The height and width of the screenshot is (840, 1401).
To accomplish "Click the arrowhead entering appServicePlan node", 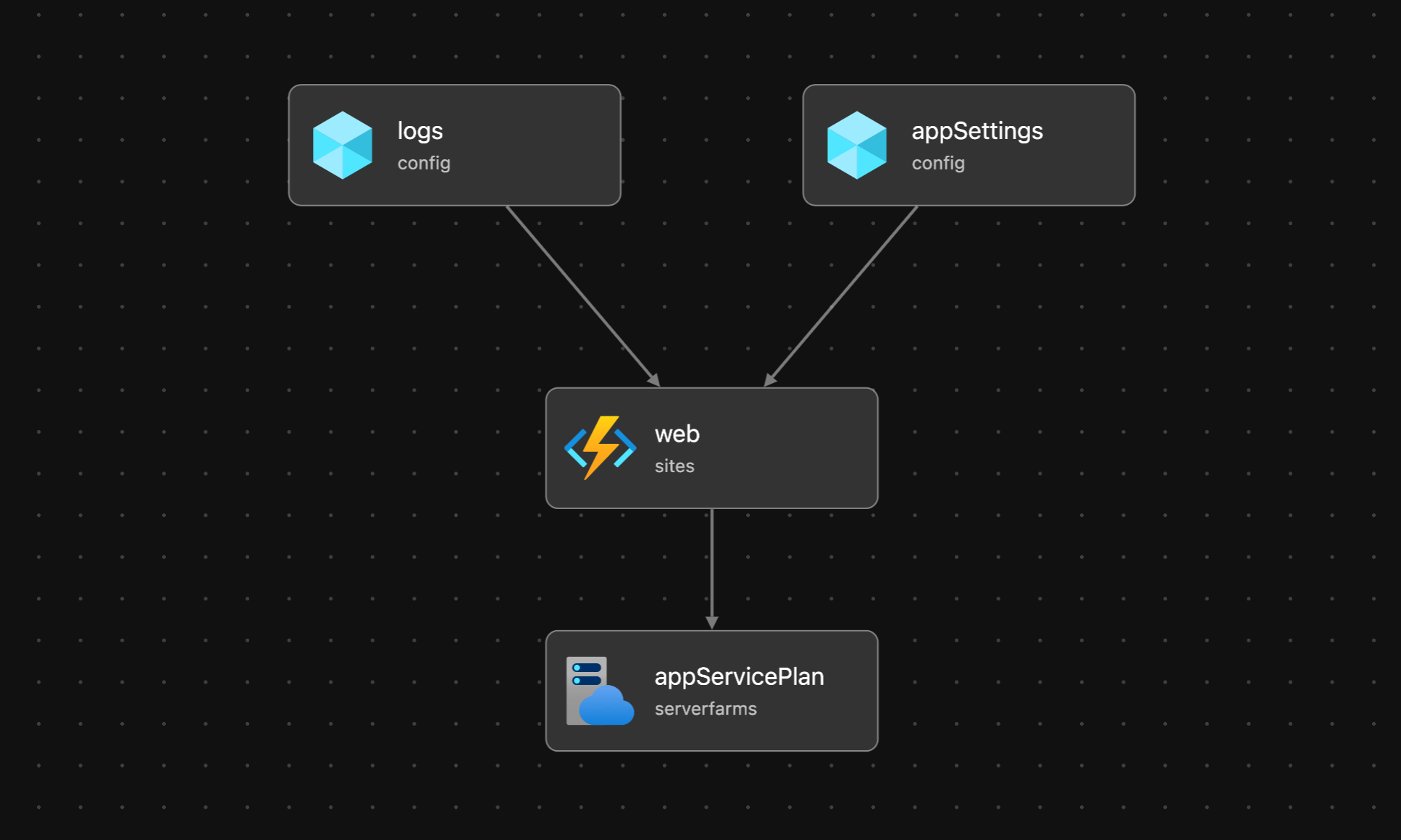I will (712, 623).
